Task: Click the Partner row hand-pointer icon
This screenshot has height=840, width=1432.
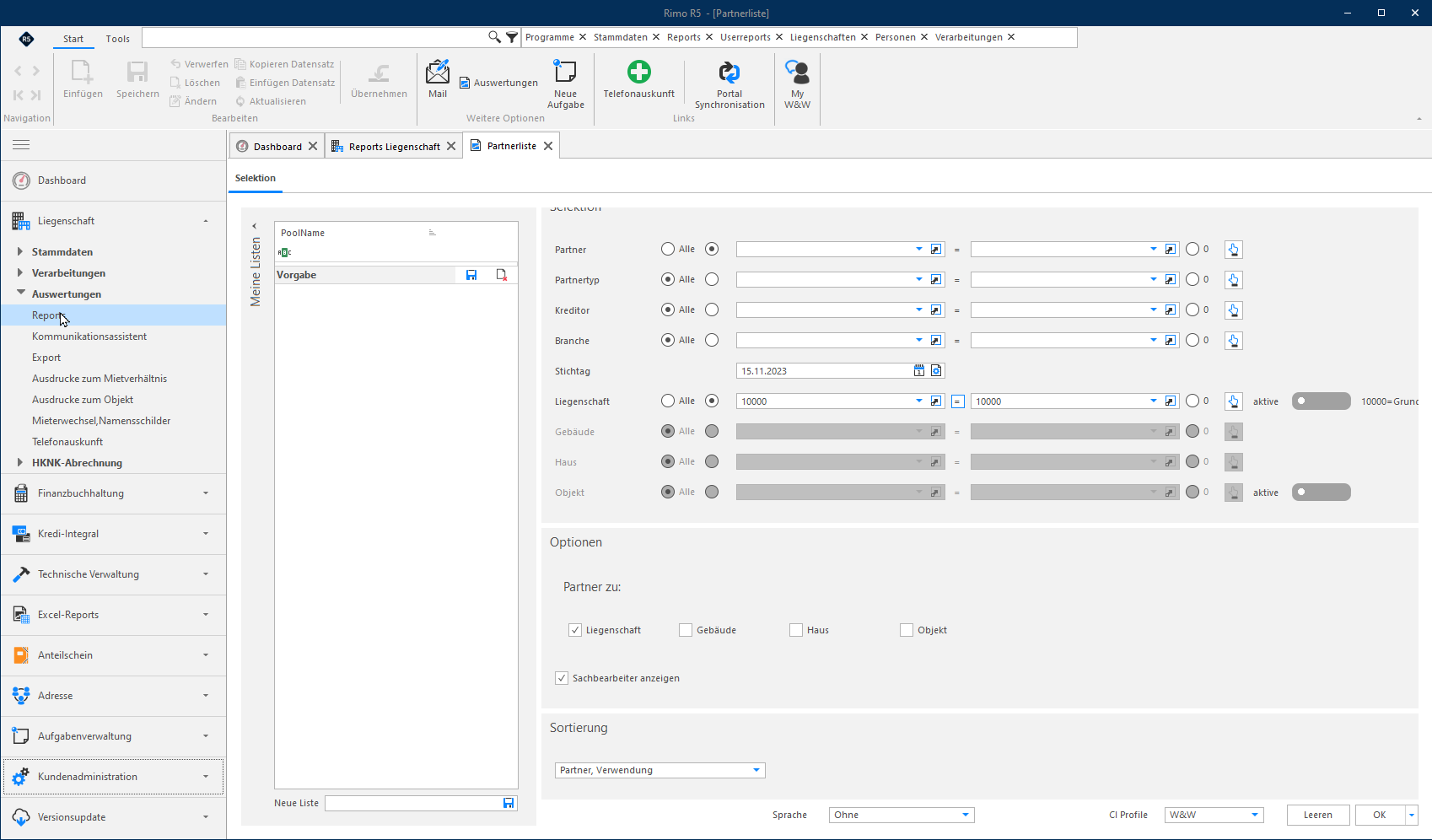Action: tap(1234, 250)
